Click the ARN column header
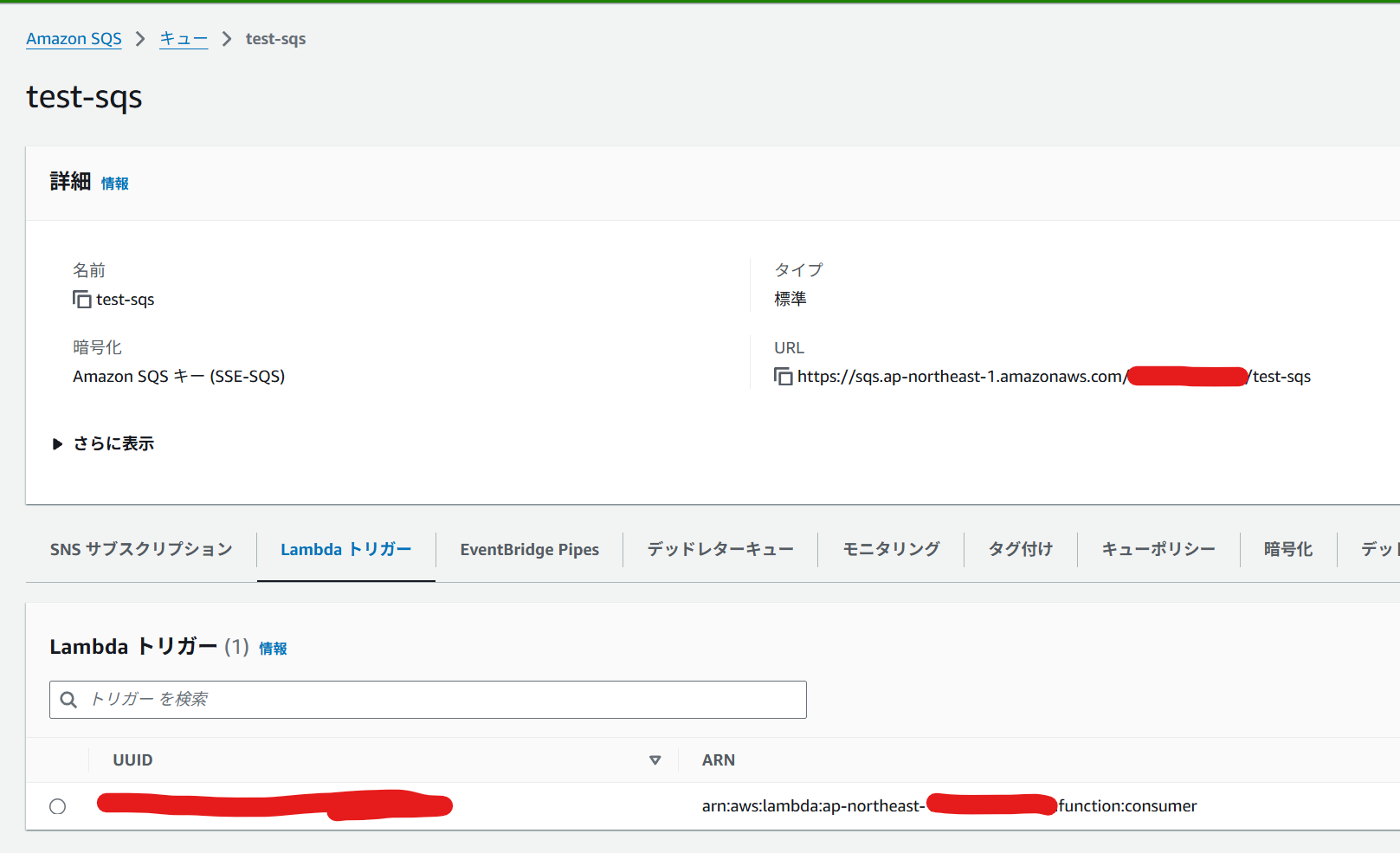The width and height of the screenshot is (1400, 853). (x=719, y=760)
